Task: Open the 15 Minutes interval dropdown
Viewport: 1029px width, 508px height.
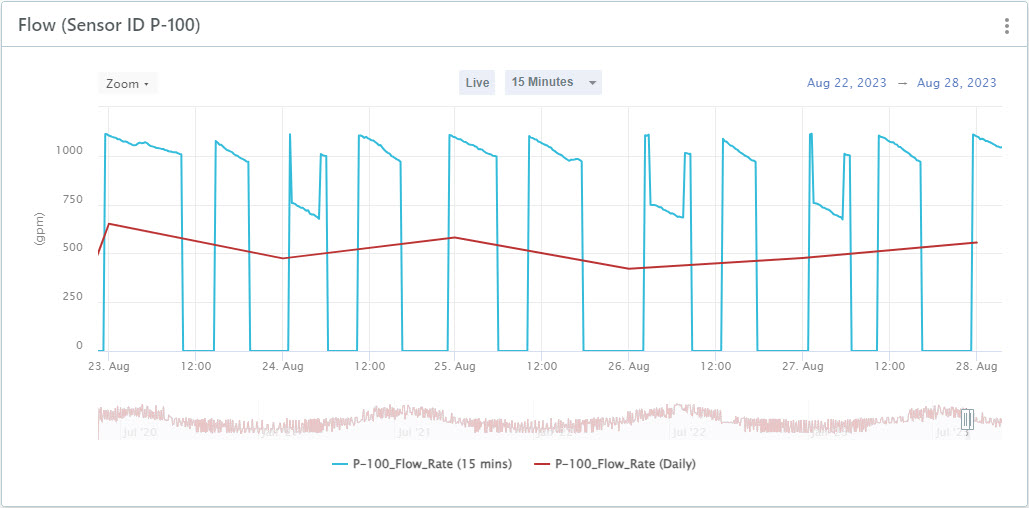Action: coord(553,83)
